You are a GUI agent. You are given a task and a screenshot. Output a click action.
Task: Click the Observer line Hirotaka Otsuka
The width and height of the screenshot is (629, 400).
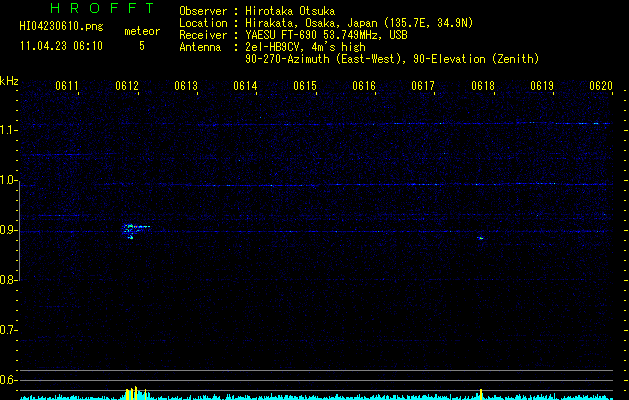tap(257, 11)
